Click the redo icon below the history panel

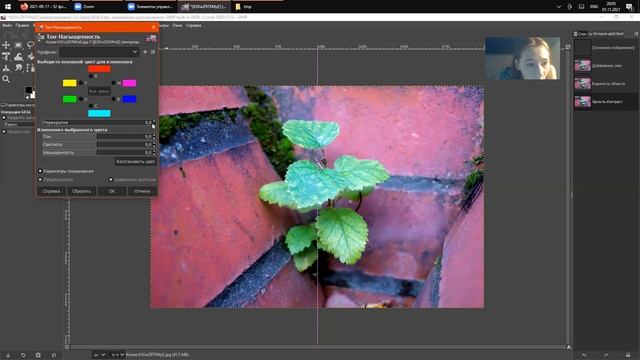click(x=606, y=355)
